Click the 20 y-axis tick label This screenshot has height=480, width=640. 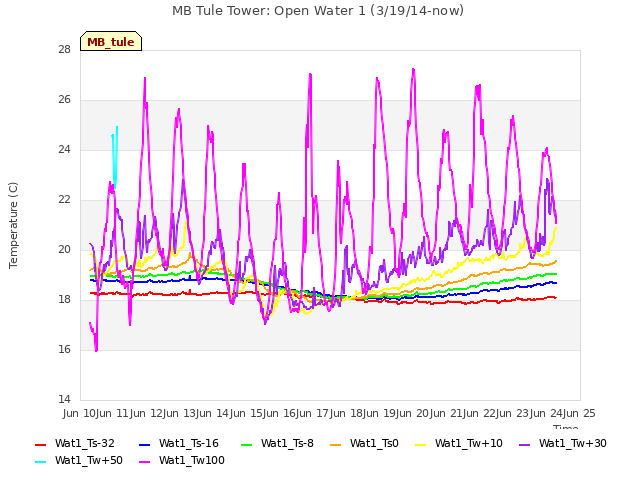click(x=64, y=249)
